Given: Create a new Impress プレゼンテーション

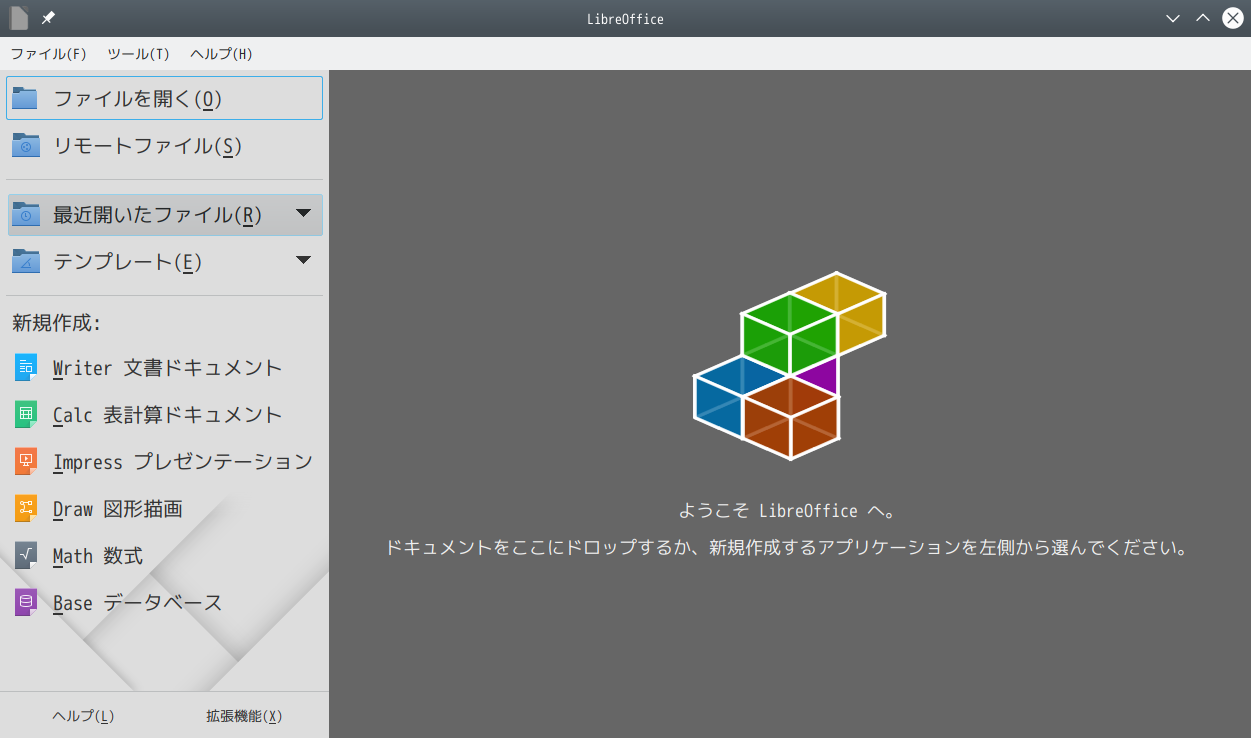Looking at the screenshot, I should (165, 462).
